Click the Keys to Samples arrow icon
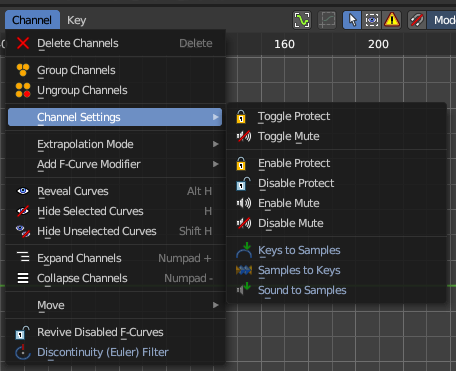Screen dimensions: 456x371 [244, 250]
